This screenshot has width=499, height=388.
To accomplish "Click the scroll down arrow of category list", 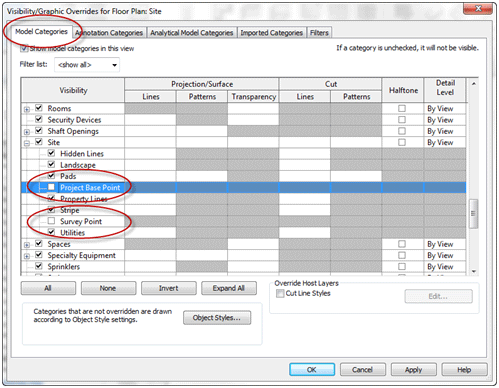I will [474, 271].
